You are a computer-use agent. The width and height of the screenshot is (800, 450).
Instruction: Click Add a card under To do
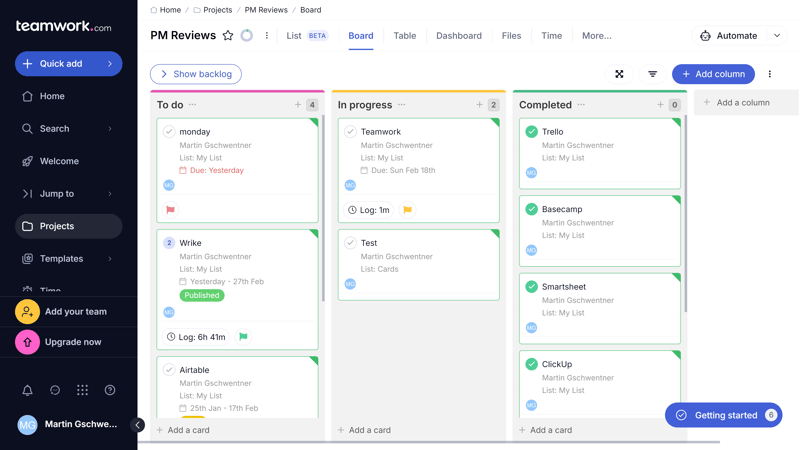pos(183,430)
